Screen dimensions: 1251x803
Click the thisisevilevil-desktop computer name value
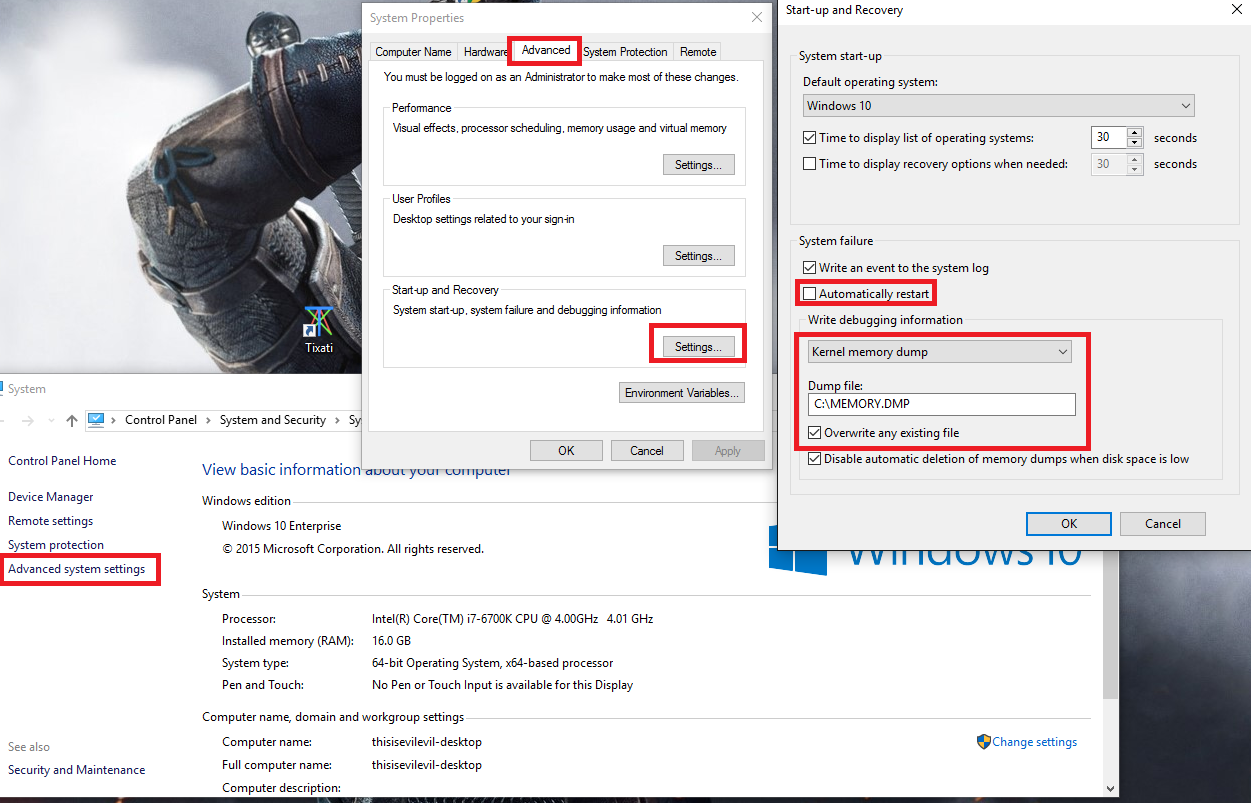pos(427,742)
